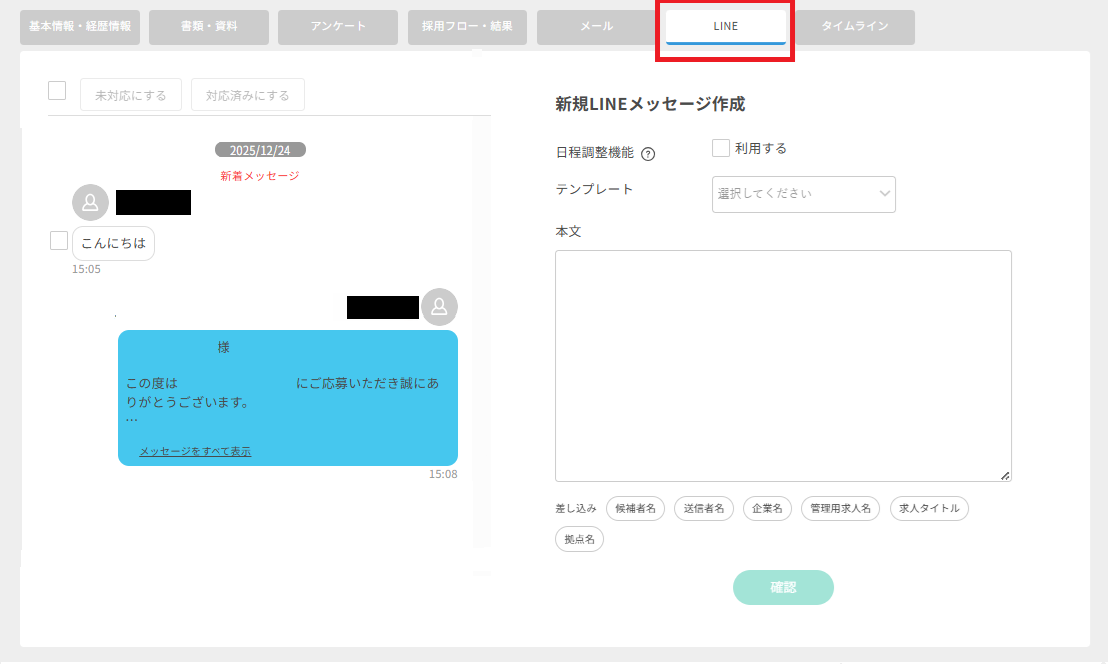Enable the 利用する checkbox
Viewport: 1108px width, 664px height.
pyautogui.click(x=721, y=148)
